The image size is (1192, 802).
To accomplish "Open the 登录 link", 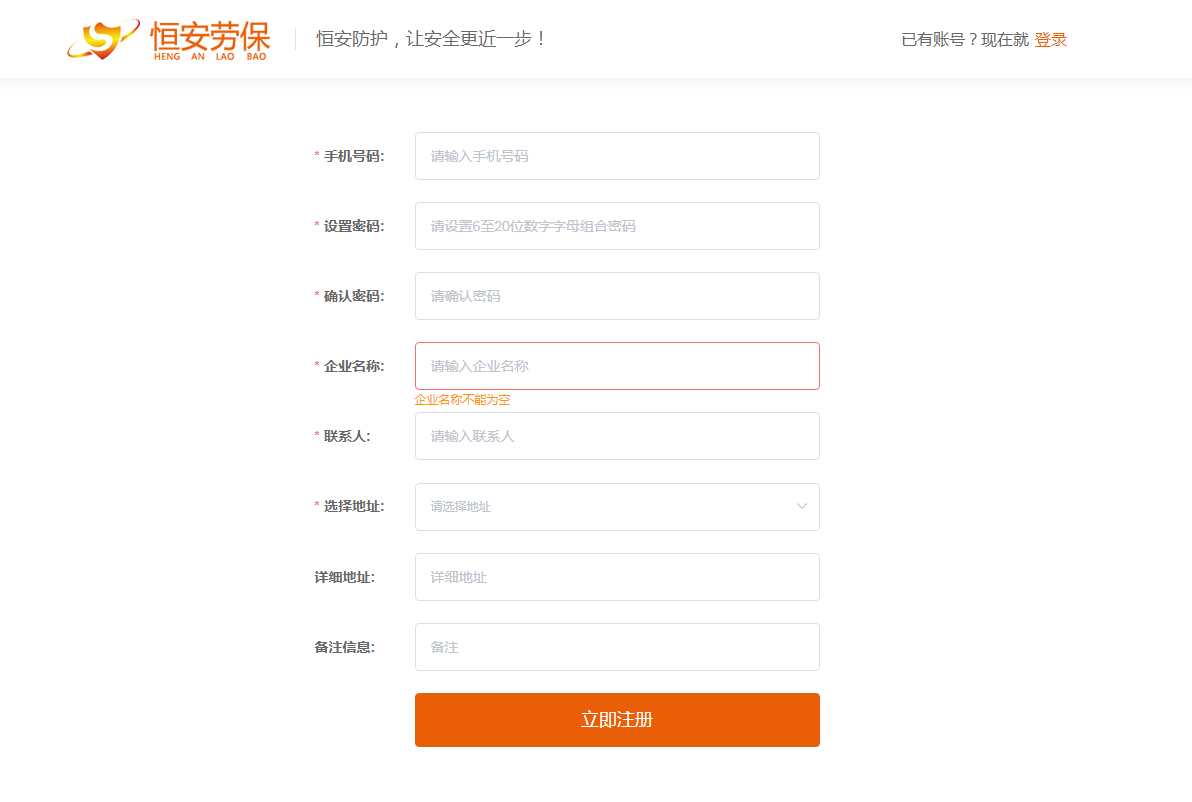I will coord(1051,40).
